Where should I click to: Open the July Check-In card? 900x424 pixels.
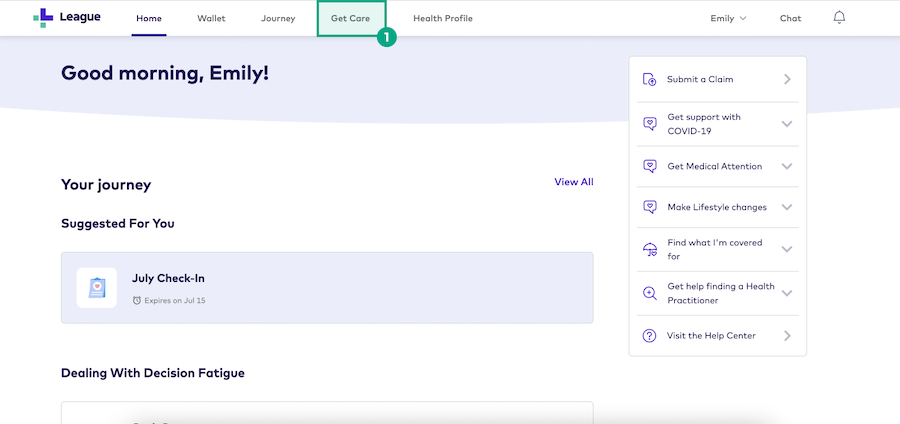click(327, 287)
